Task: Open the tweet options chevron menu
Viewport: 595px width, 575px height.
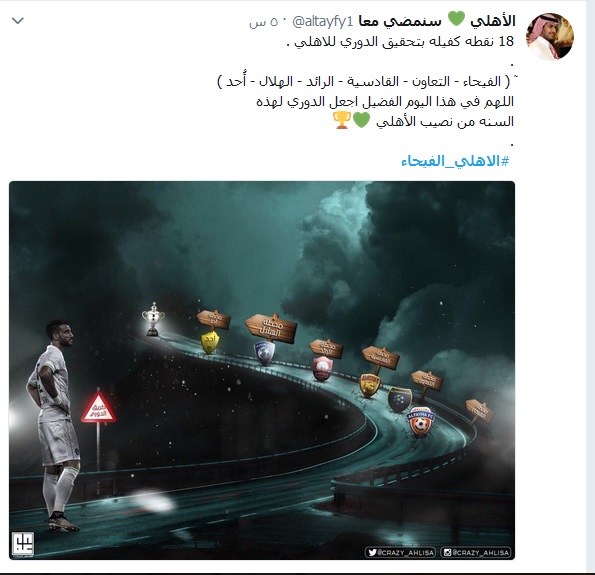Action: pos(18,20)
